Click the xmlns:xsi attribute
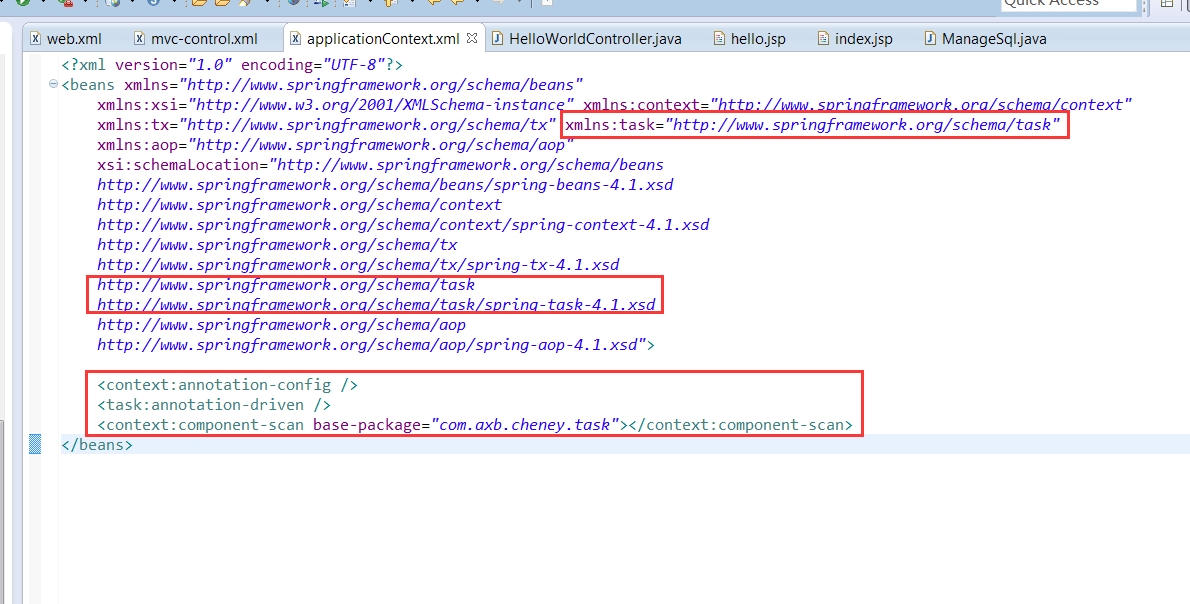1190x604 pixels. point(336,105)
